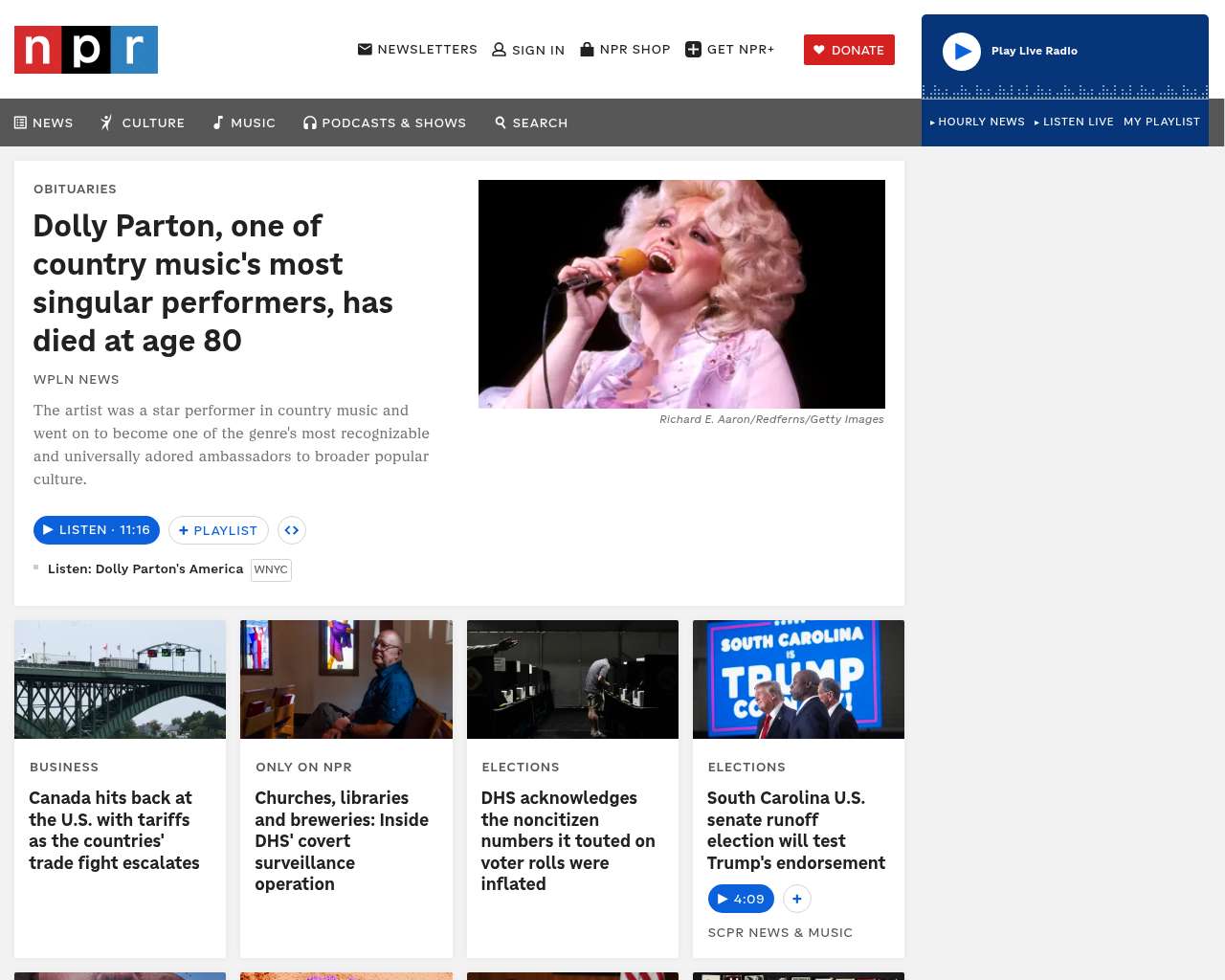Open Newsletters link

[417, 49]
